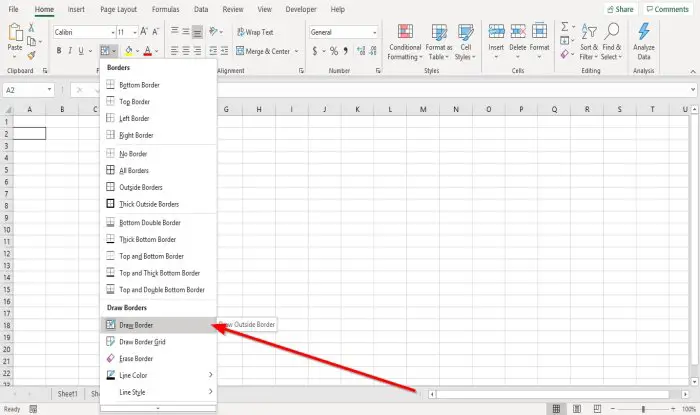The image size is (700, 415).
Task: Click the Name Box showing A2
Action: pyautogui.click(x=25, y=90)
